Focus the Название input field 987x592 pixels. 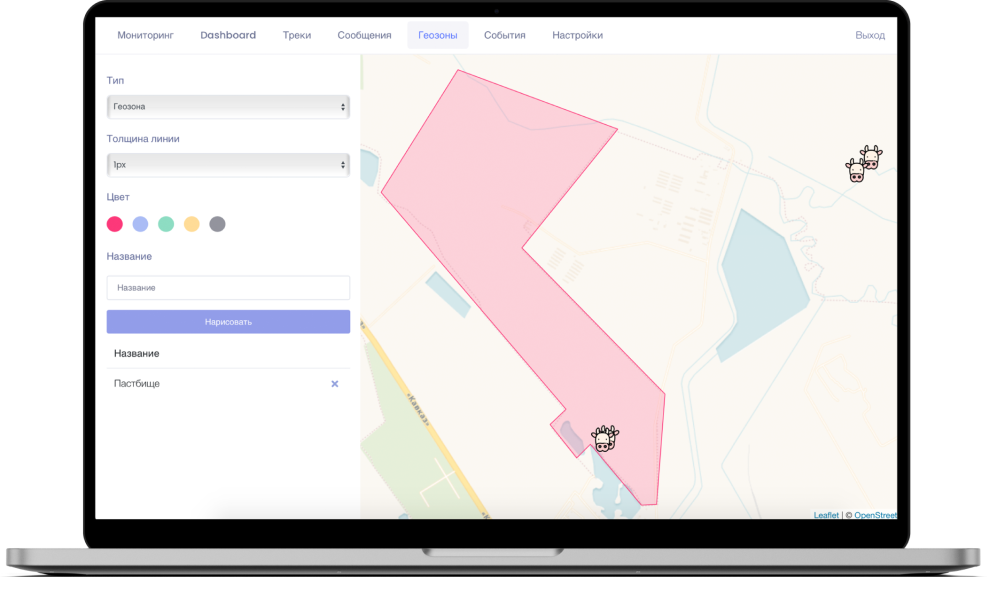pos(228,288)
